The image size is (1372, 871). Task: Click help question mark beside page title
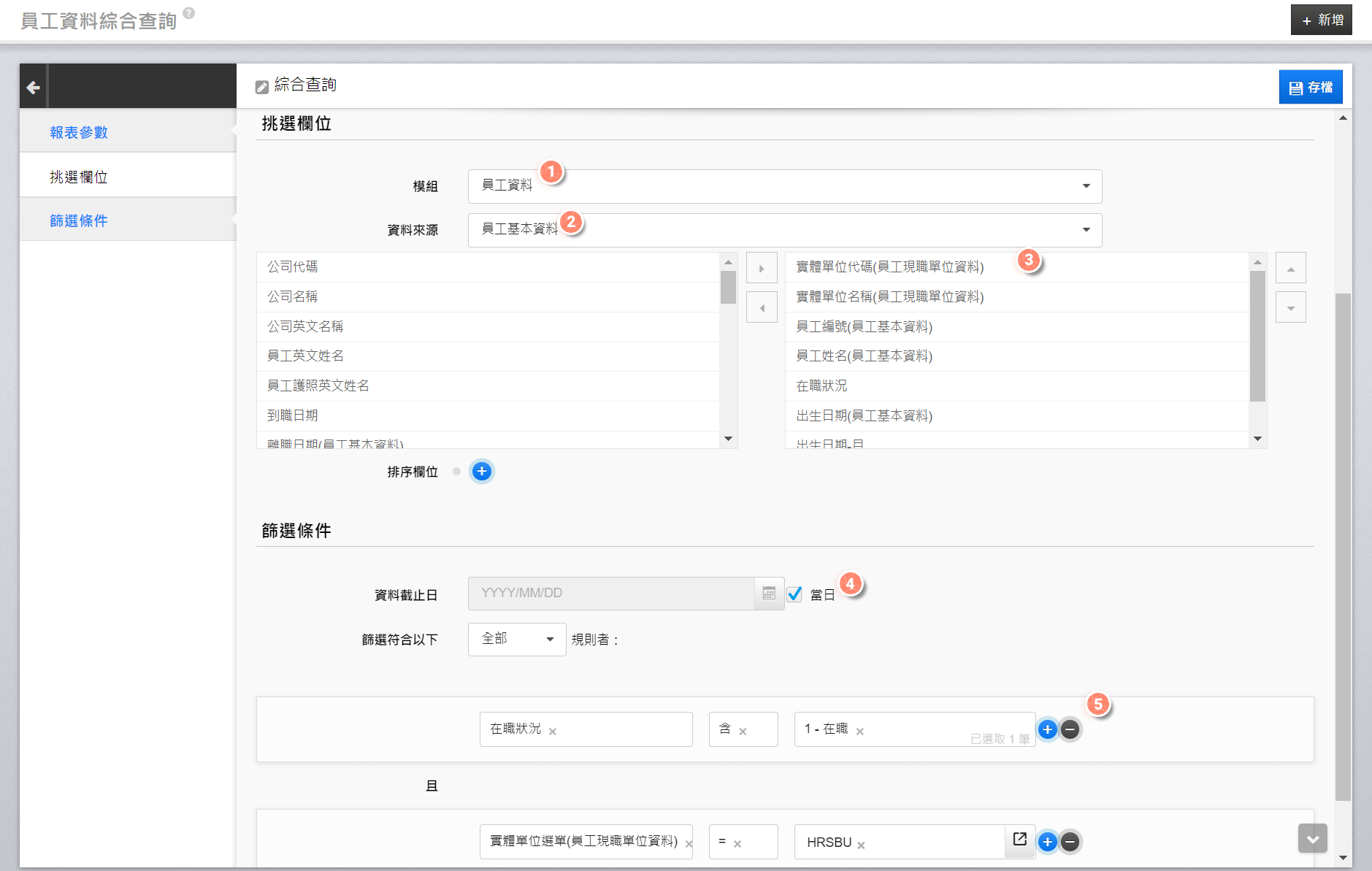tap(189, 13)
